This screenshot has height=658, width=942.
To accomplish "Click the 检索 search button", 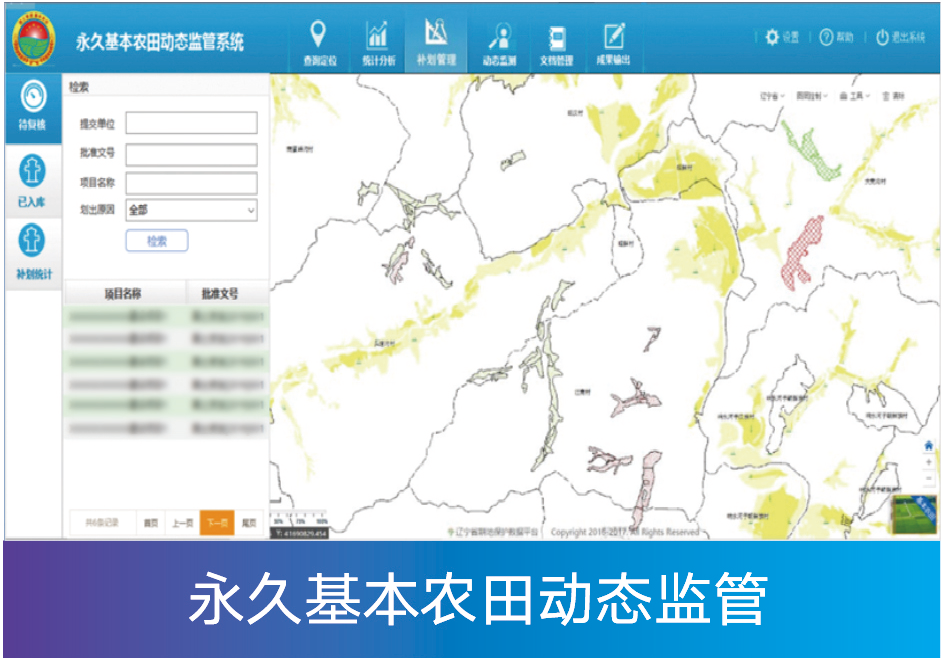I will (156, 241).
